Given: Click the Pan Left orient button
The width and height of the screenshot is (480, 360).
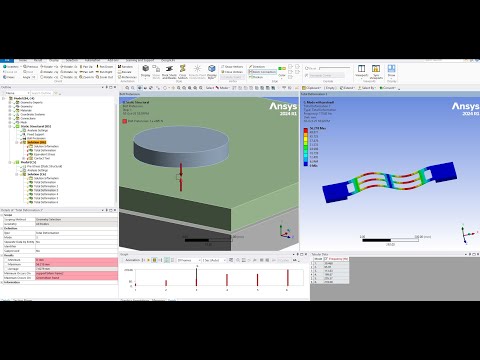Looking at the screenshot, I should 87,72.
